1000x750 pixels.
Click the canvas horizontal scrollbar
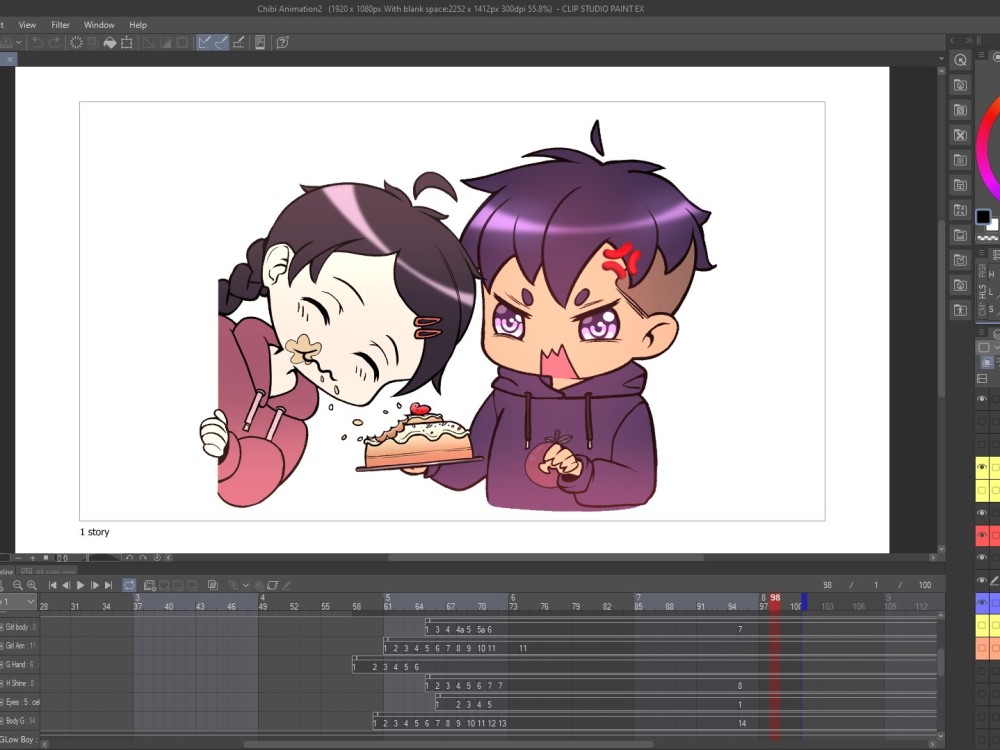[x=546, y=557]
